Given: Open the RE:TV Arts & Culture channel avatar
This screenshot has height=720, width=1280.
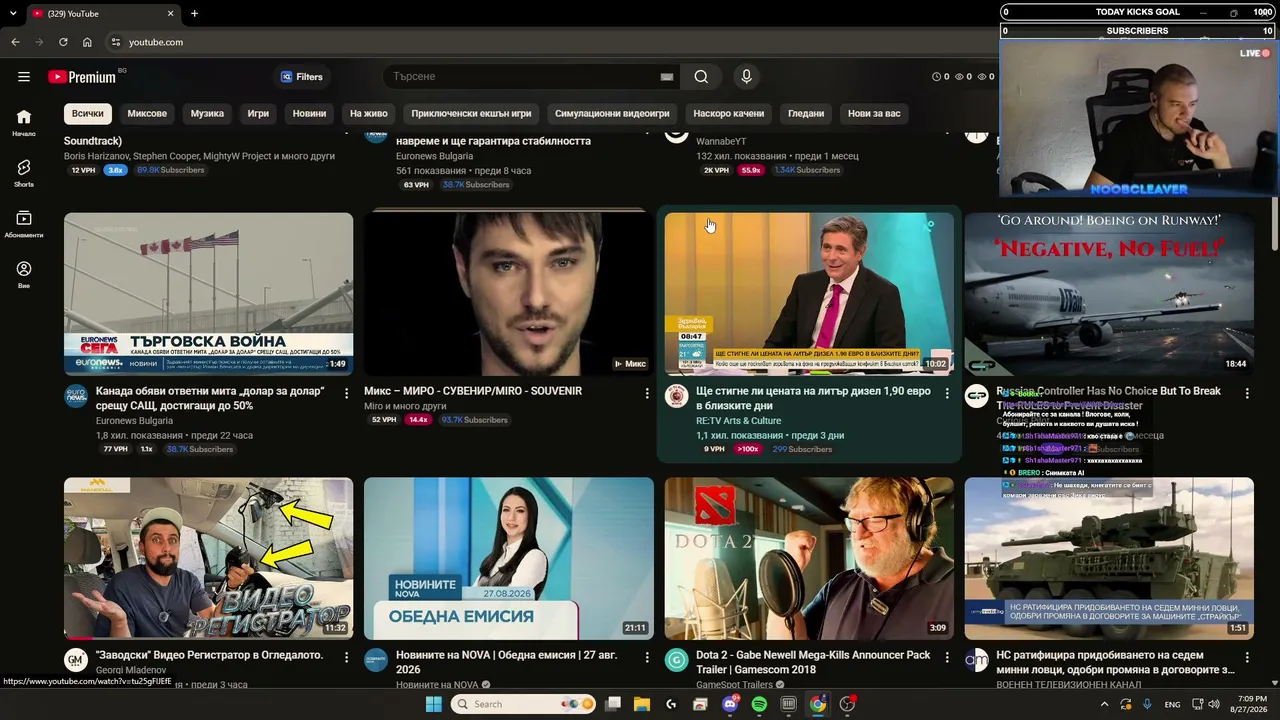Looking at the screenshot, I should (677, 396).
